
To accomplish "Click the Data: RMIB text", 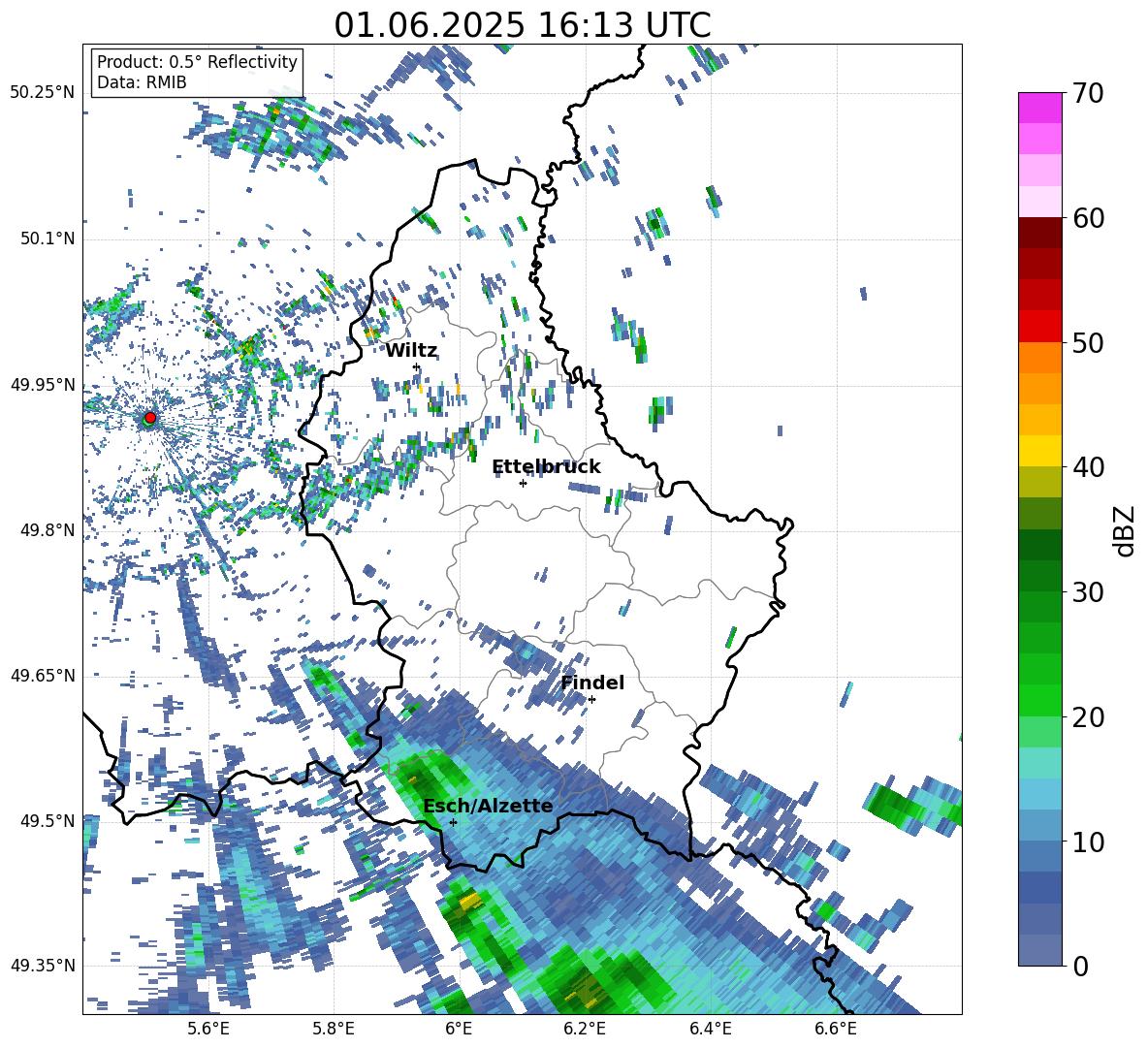I will coord(142,82).
